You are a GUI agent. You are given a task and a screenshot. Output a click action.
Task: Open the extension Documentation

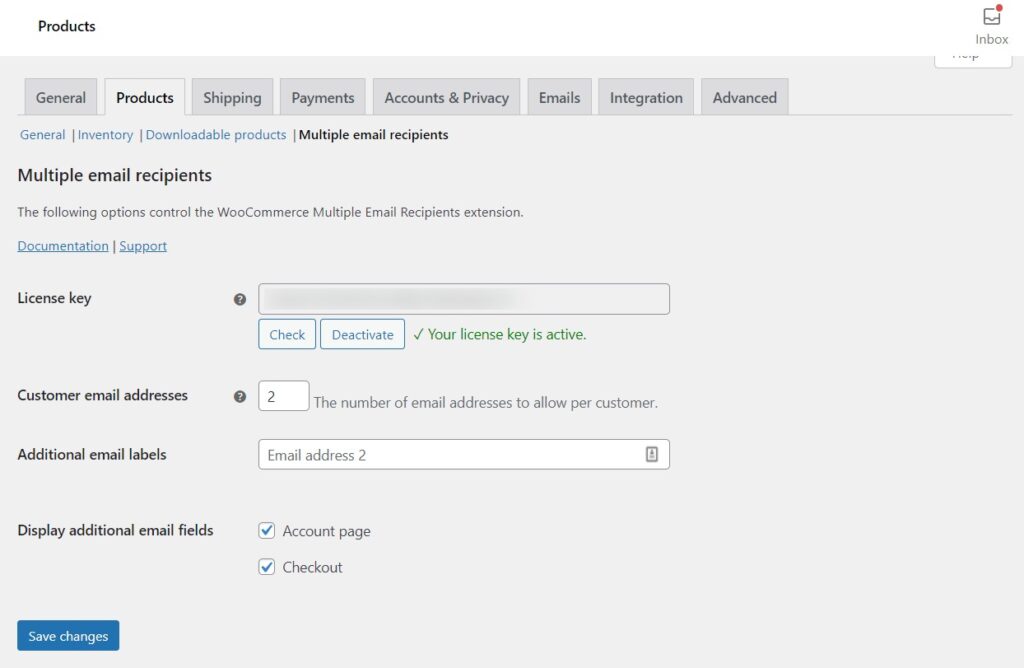click(62, 245)
